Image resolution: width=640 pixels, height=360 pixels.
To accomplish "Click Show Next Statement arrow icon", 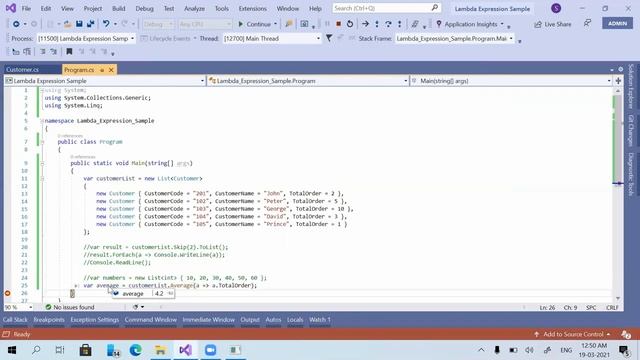I will [365, 24].
